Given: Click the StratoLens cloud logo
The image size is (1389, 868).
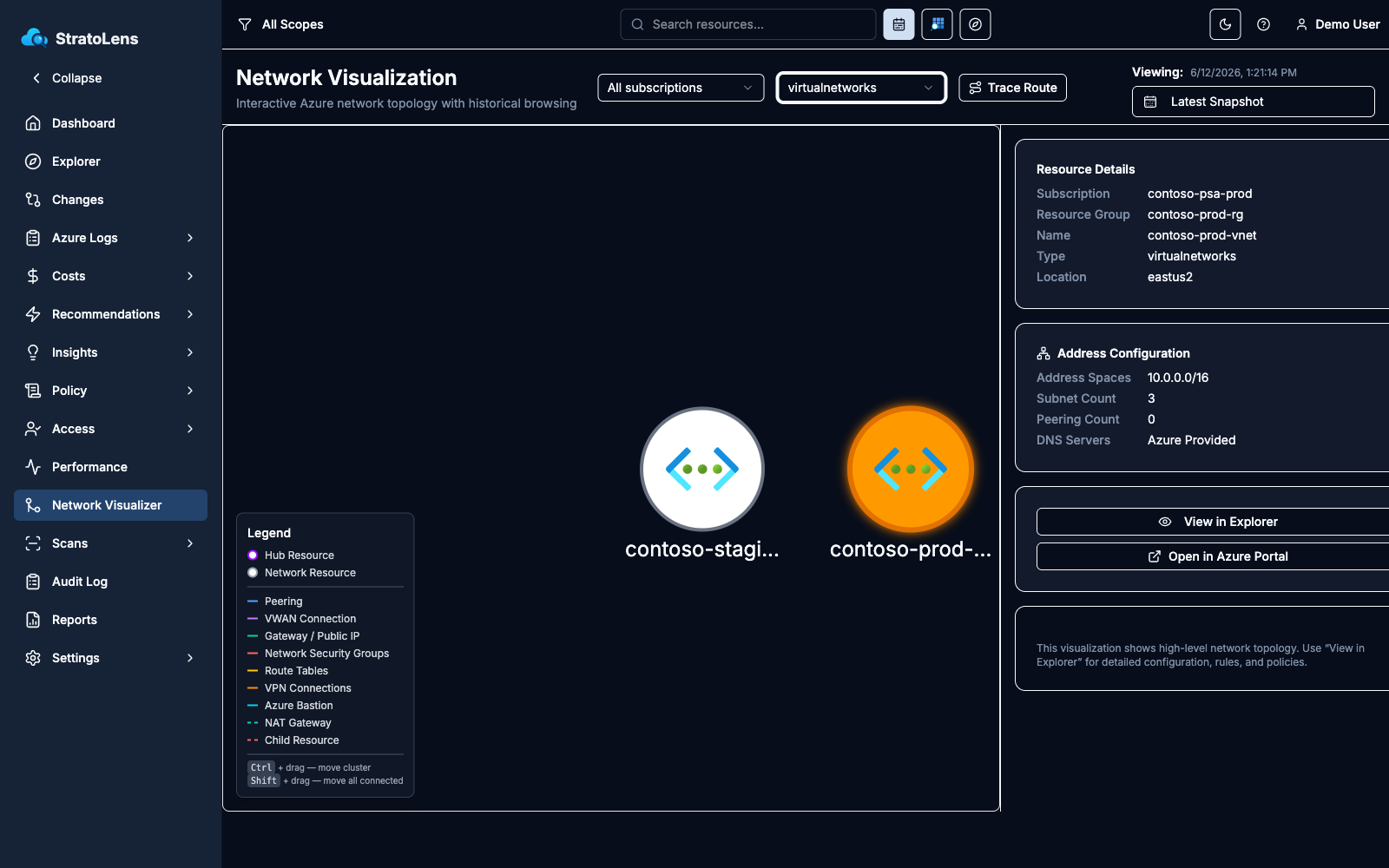Looking at the screenshot, I should pos(35,38).
